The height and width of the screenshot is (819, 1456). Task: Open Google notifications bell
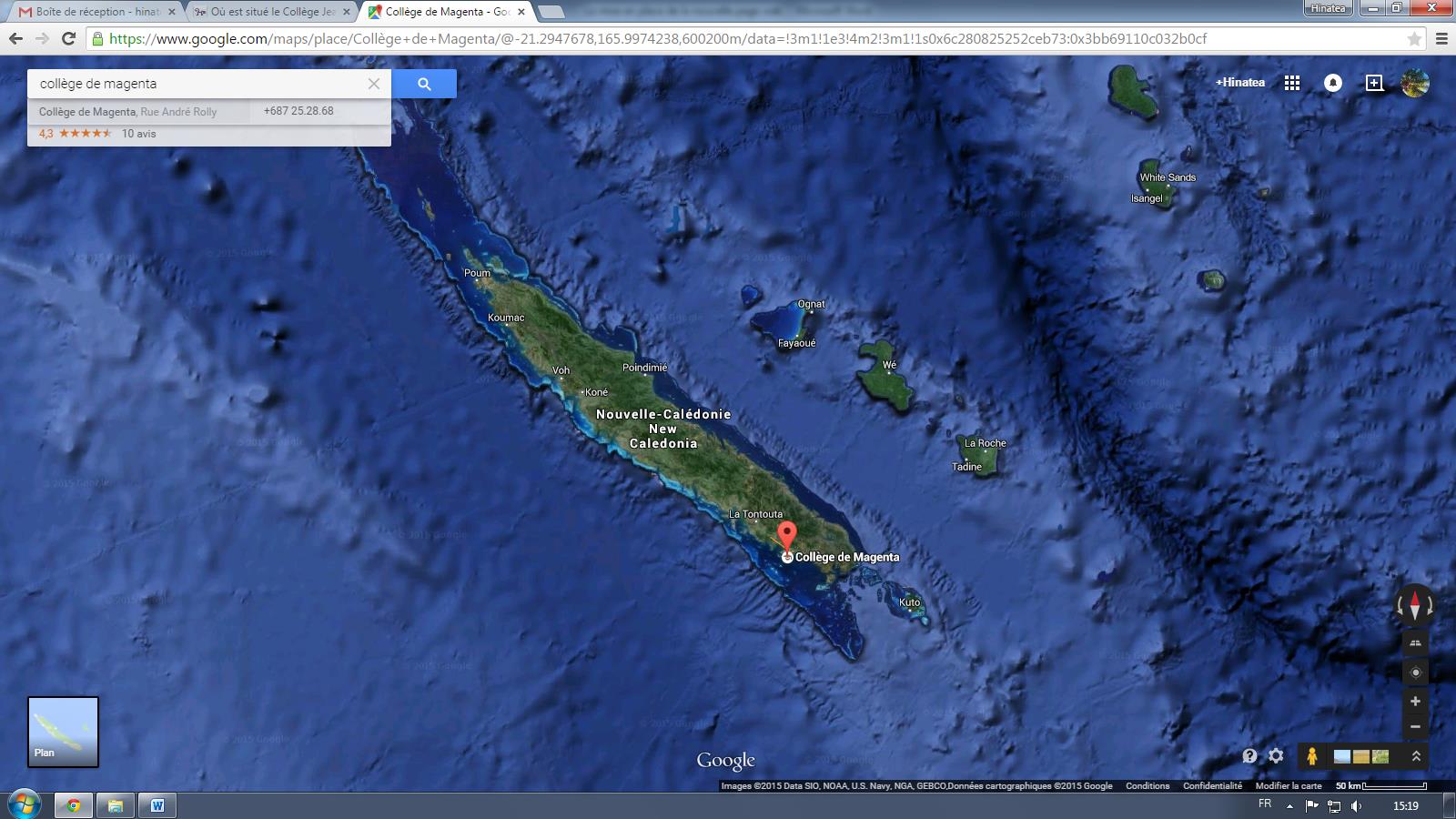(1332, 83)
